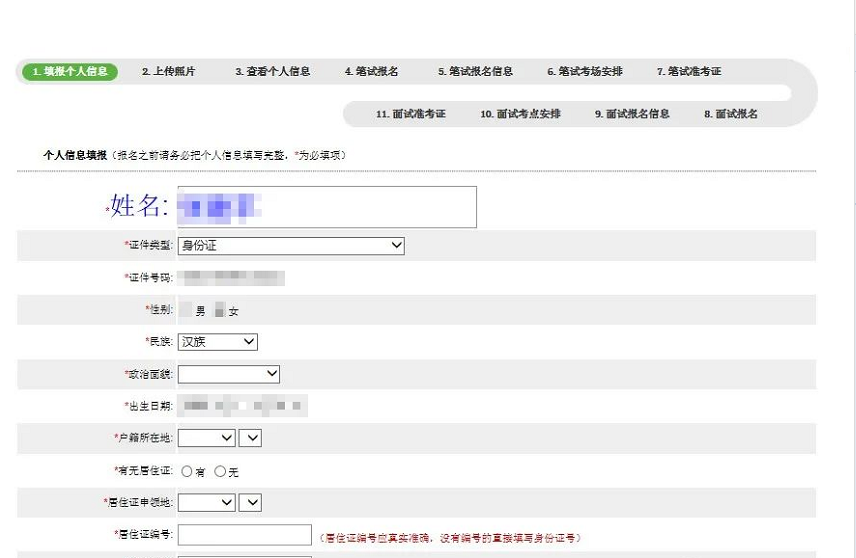Go to step 8 面试报名
Image resolution: width=856 pixels, height=558 pixels.
click(x=730, y=114)
